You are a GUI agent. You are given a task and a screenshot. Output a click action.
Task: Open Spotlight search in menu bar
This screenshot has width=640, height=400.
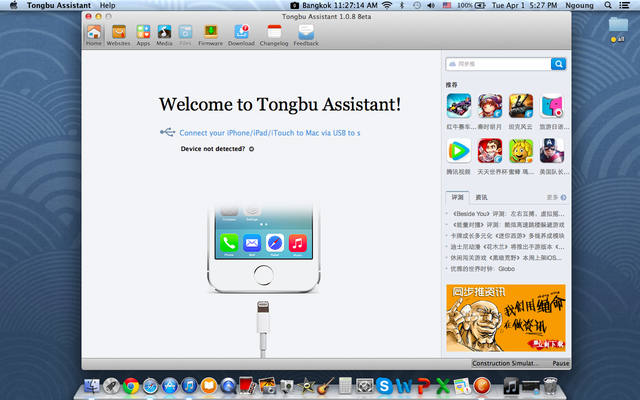coord(608,5)
